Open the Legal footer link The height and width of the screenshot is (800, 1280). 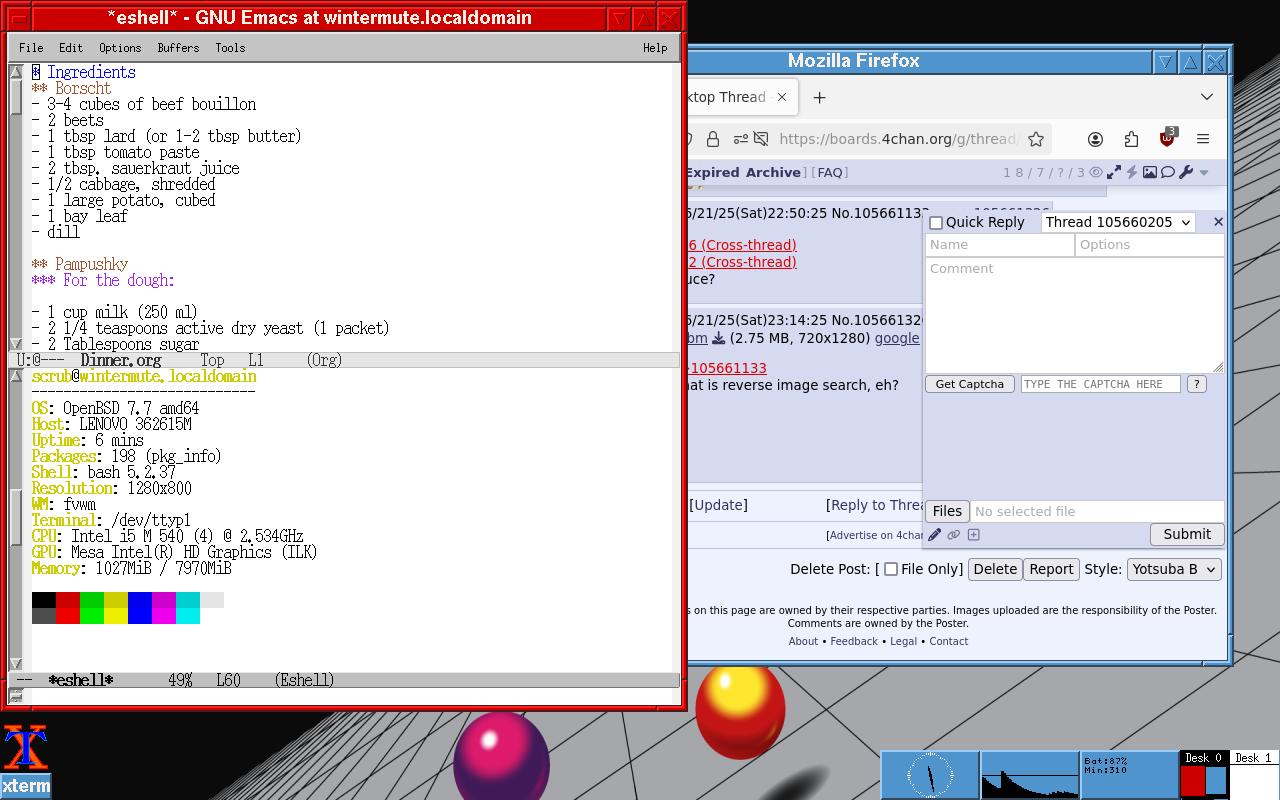click(903, 641)
